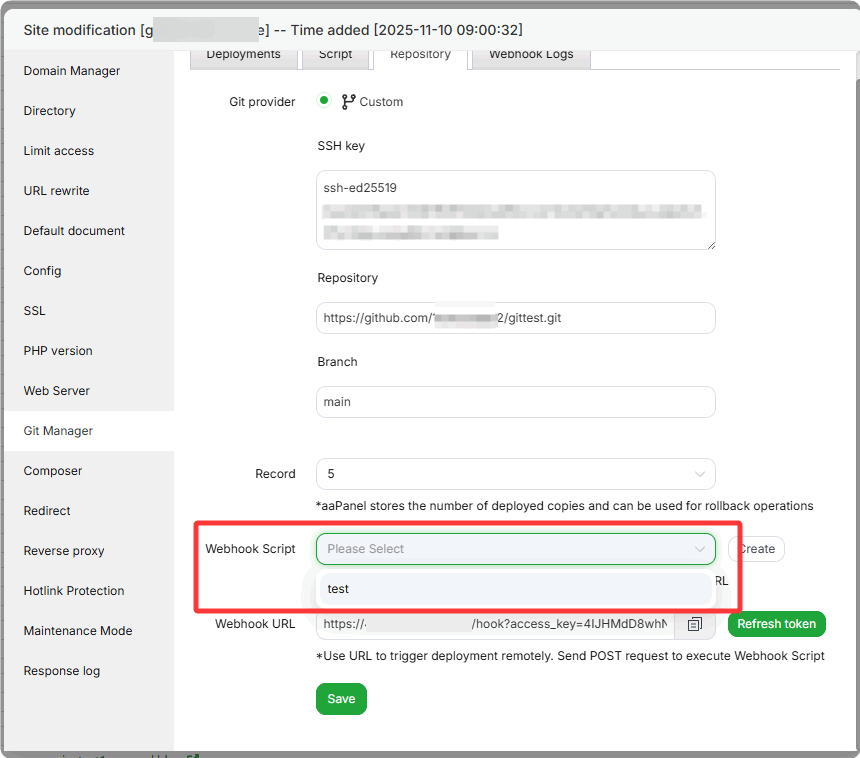Image resolution: width=860 pixels, height=758 pixels.
Task: Click into the SSH key text area
Action: tap(516, 210)
